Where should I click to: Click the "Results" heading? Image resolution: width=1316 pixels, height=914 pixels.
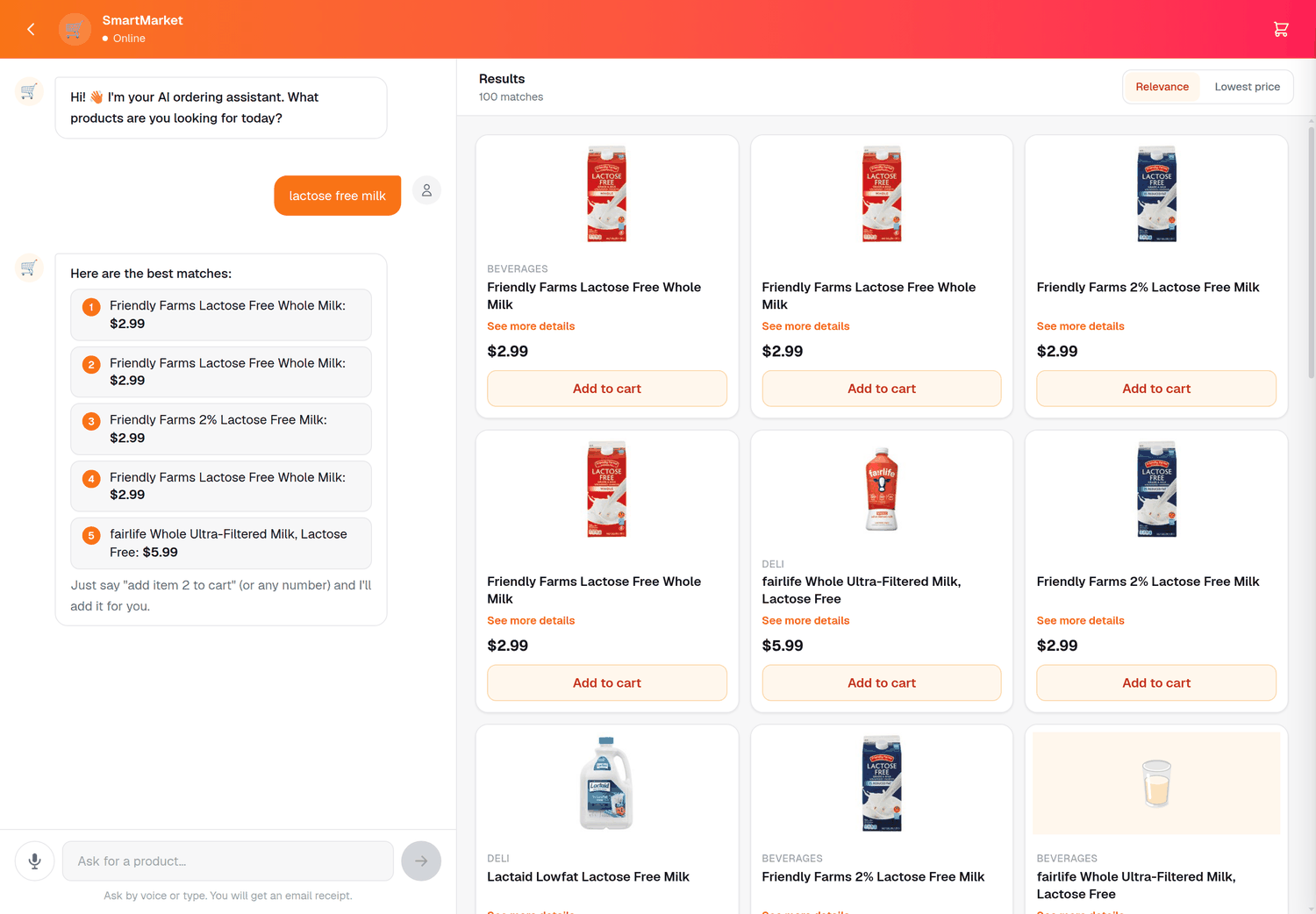pyautogui.click(x=502, y=79)
